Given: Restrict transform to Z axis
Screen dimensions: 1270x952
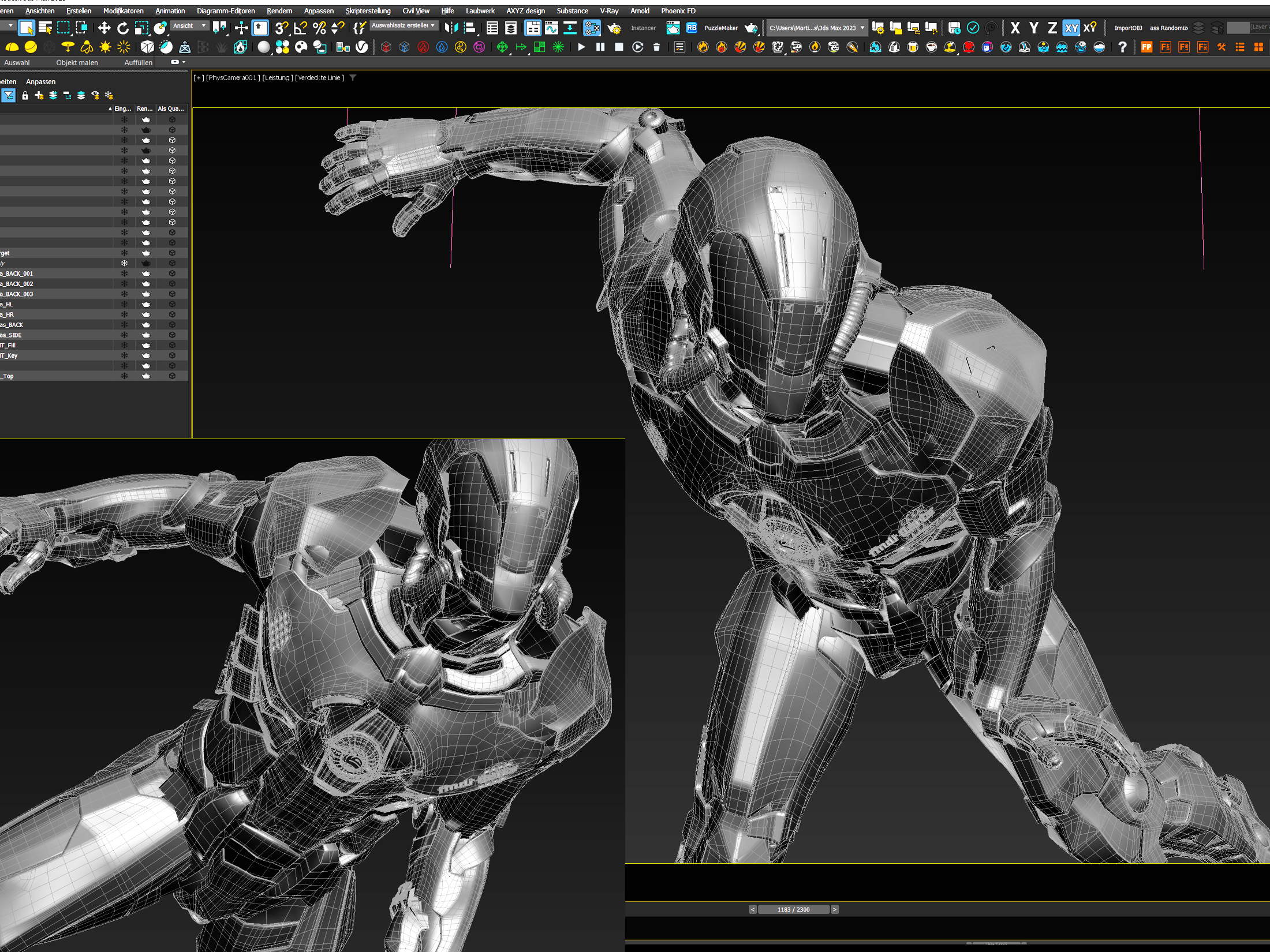Looking at the screenshot, I should (1052, 28).
